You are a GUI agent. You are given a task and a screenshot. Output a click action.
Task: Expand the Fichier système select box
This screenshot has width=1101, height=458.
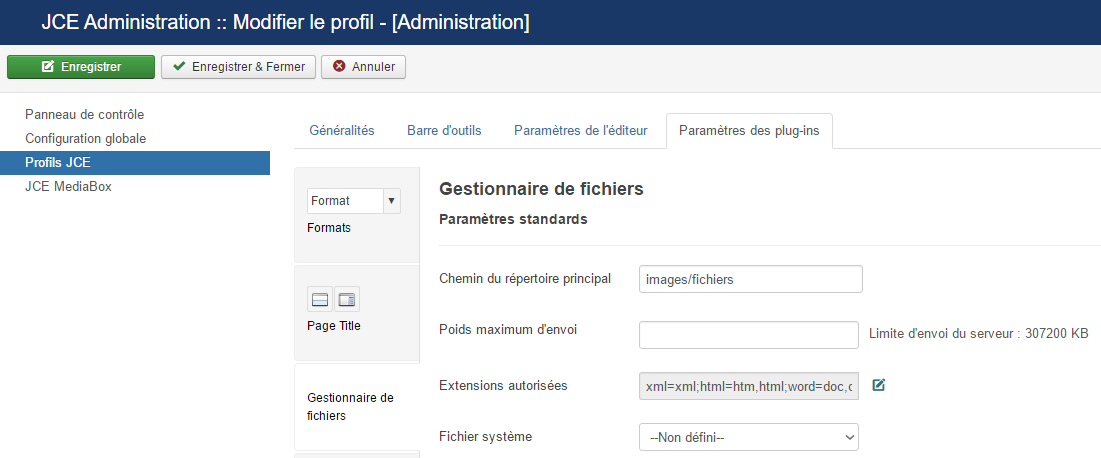tap(749, 437)
